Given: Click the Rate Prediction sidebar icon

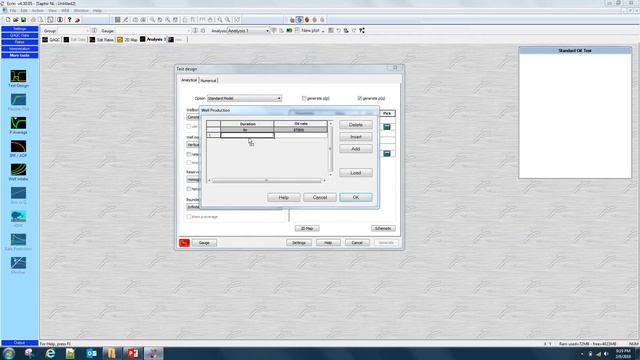Looking at the screenshot, I should point(18,239).
